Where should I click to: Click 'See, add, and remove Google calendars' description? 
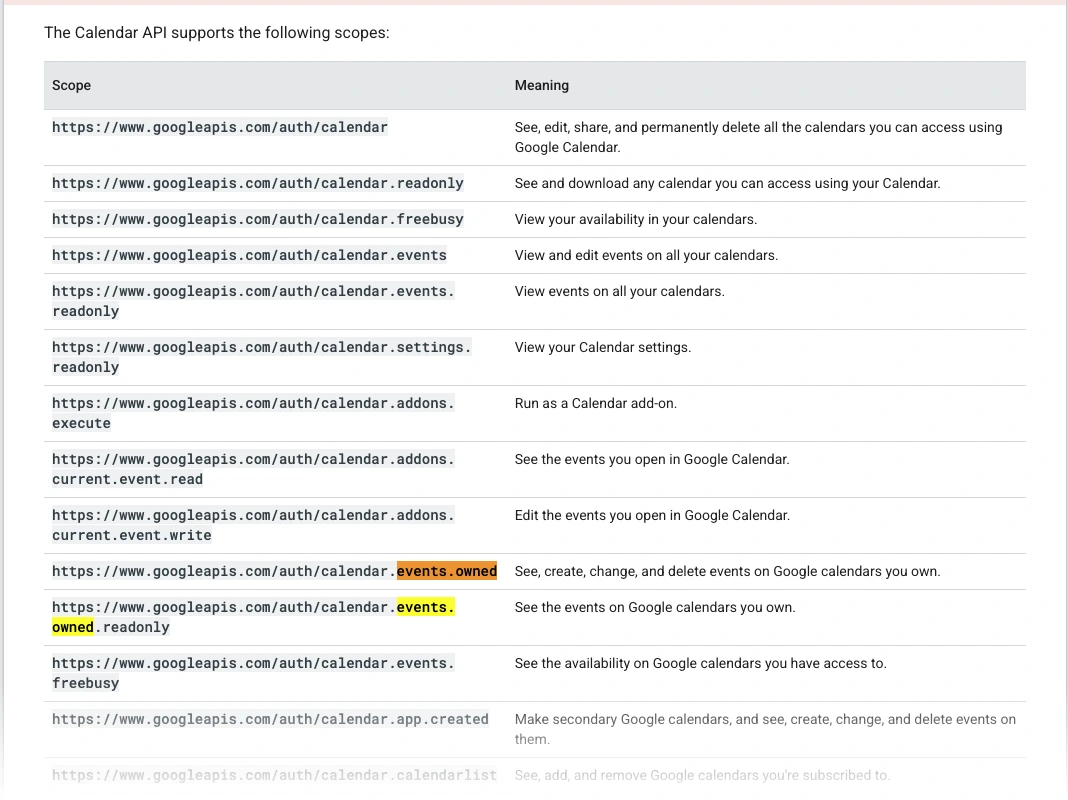(702, 775)
